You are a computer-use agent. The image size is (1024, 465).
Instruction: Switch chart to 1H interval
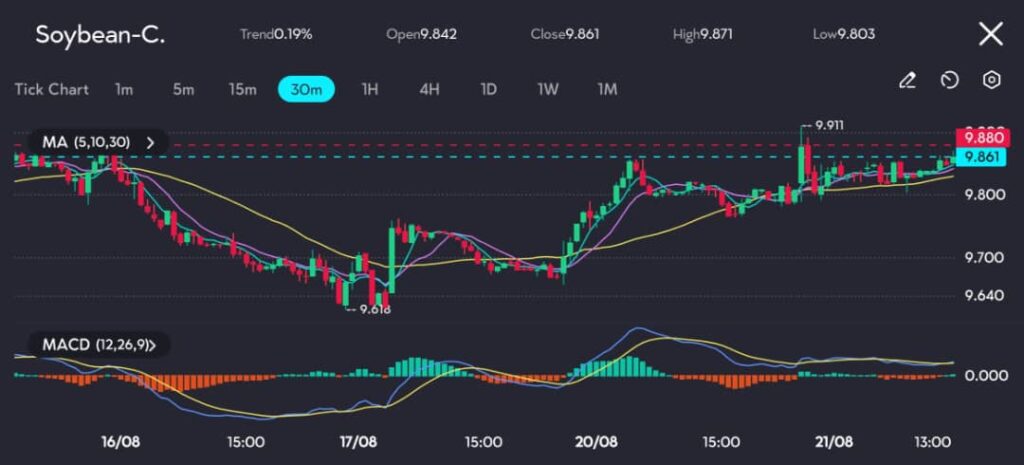click(x=370, y=89)
